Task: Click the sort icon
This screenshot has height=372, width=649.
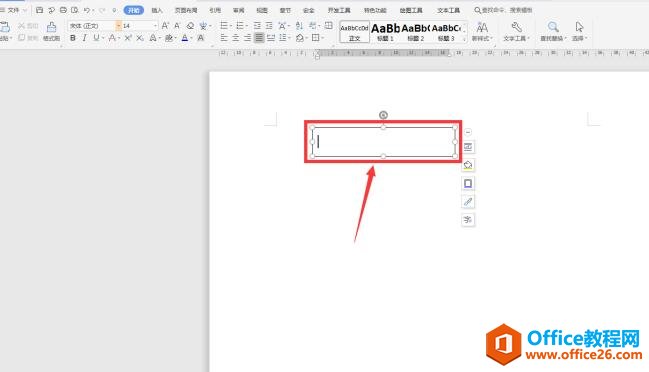Action: pos(299,26)
